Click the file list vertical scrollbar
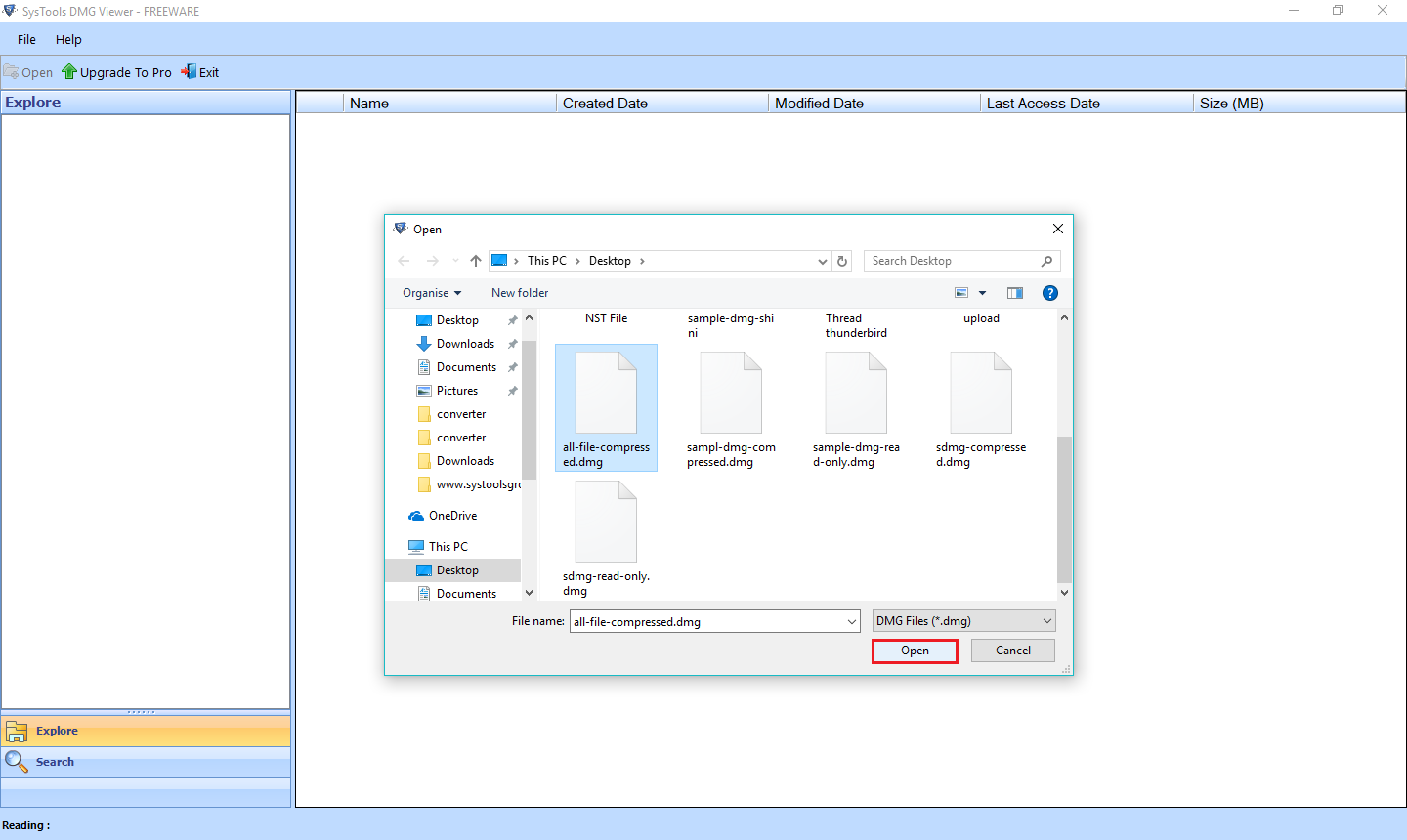Image resolution: width=1407 pixels, height=840 pixels. [1064, 508]
